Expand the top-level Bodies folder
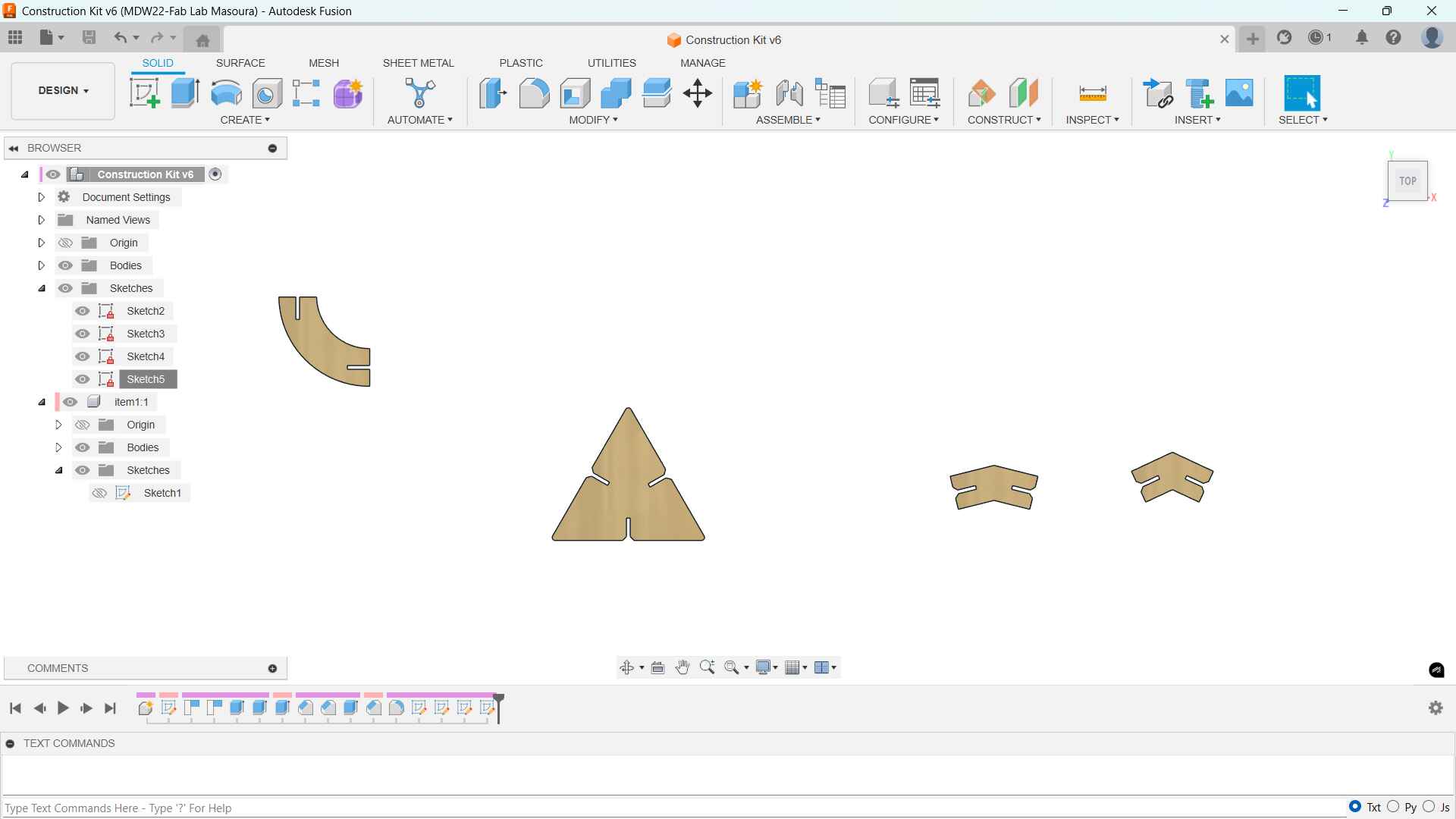 tap(42, 265)
